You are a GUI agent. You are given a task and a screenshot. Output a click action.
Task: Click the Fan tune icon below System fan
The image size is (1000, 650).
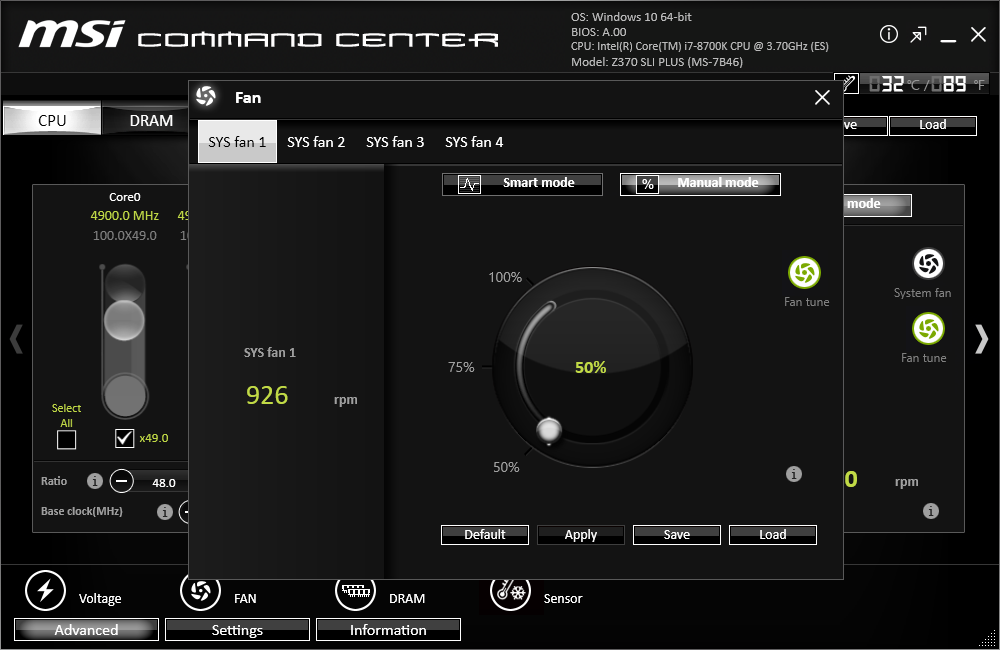click(x=928, y=329)
